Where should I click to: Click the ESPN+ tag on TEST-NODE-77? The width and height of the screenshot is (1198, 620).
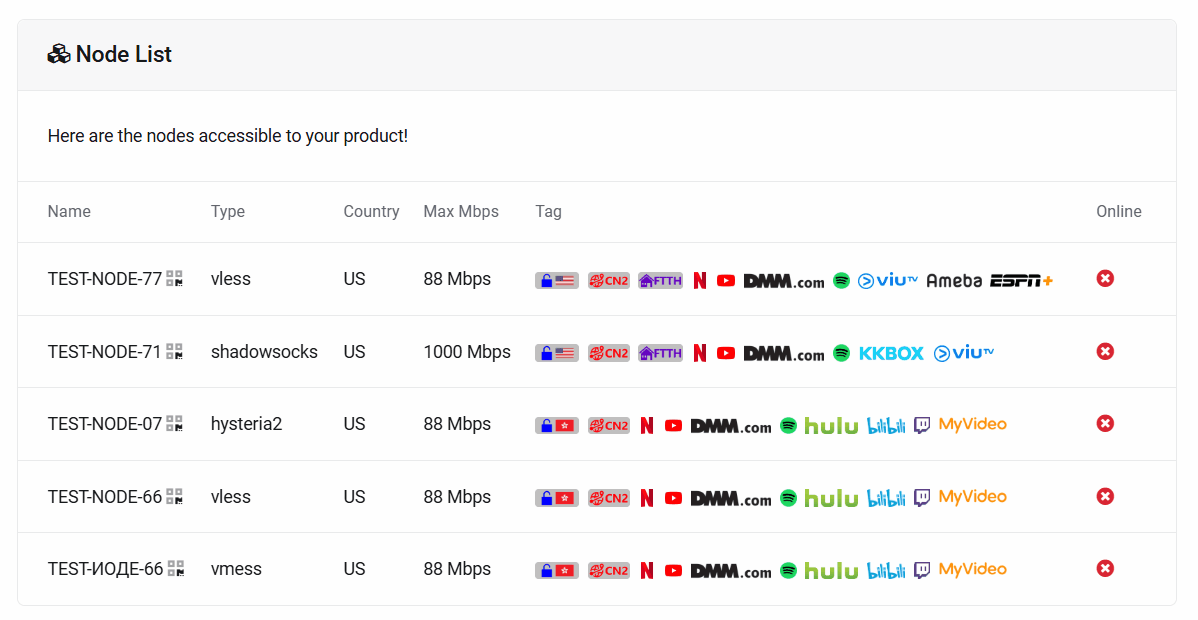point(1021,281)
